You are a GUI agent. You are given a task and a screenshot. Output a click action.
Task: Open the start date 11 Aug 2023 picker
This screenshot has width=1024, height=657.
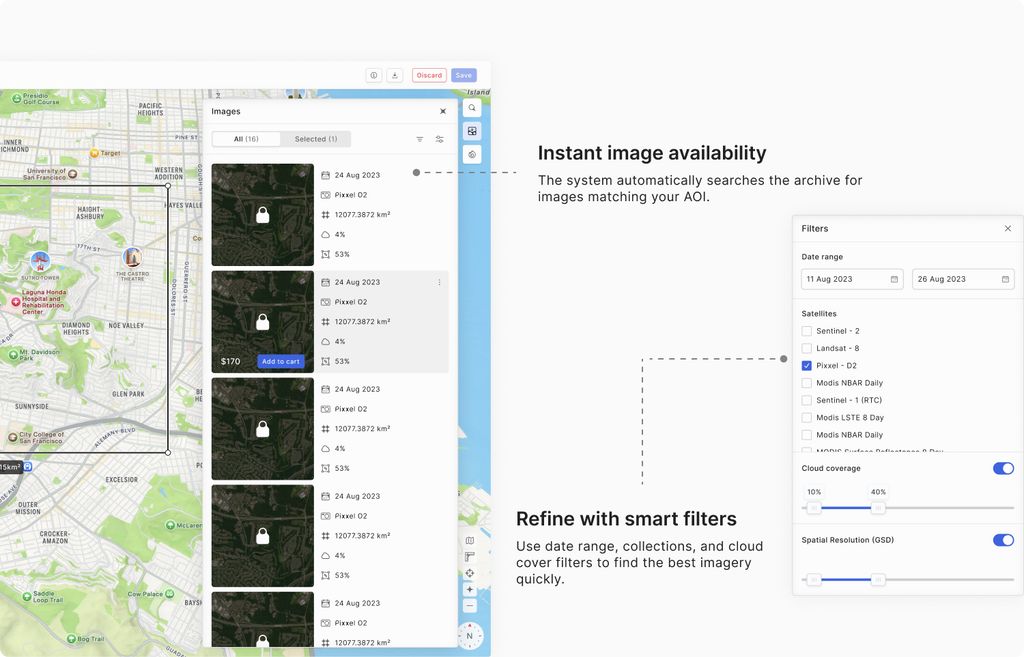coord(852,279)
